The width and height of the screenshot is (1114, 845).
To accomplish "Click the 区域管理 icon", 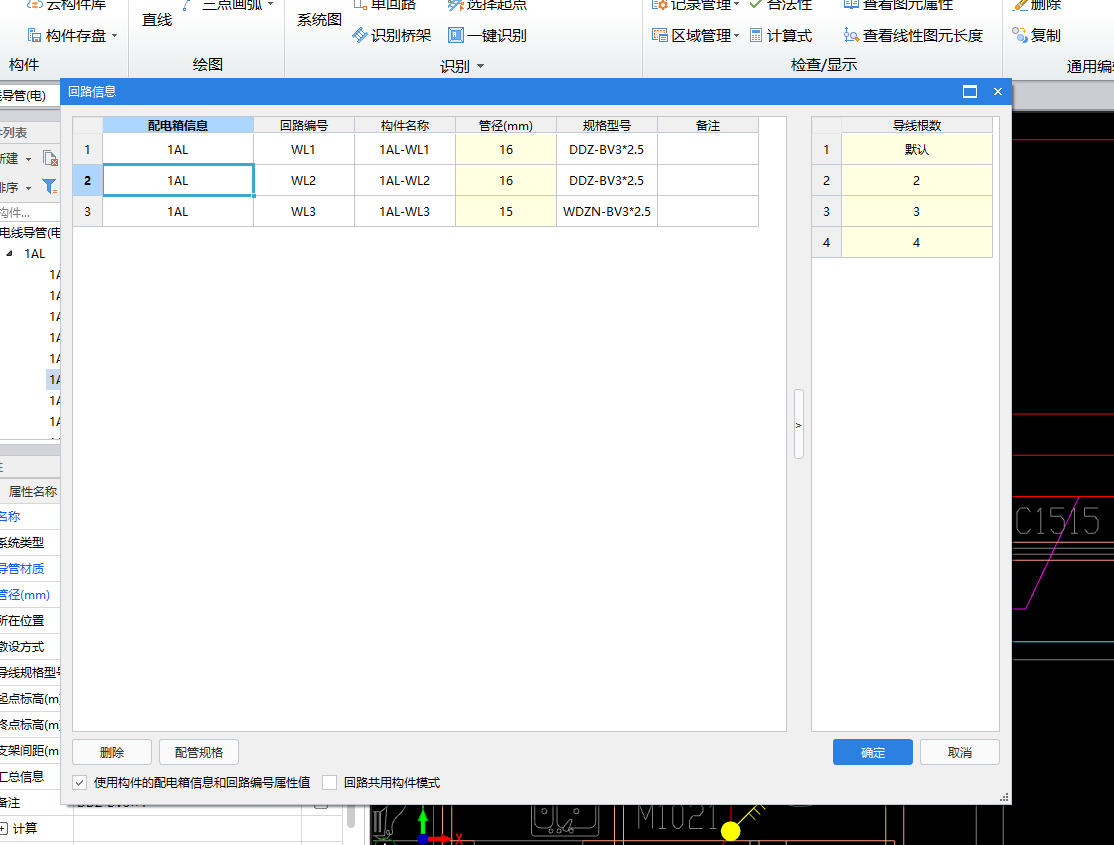I will [660, 35].
